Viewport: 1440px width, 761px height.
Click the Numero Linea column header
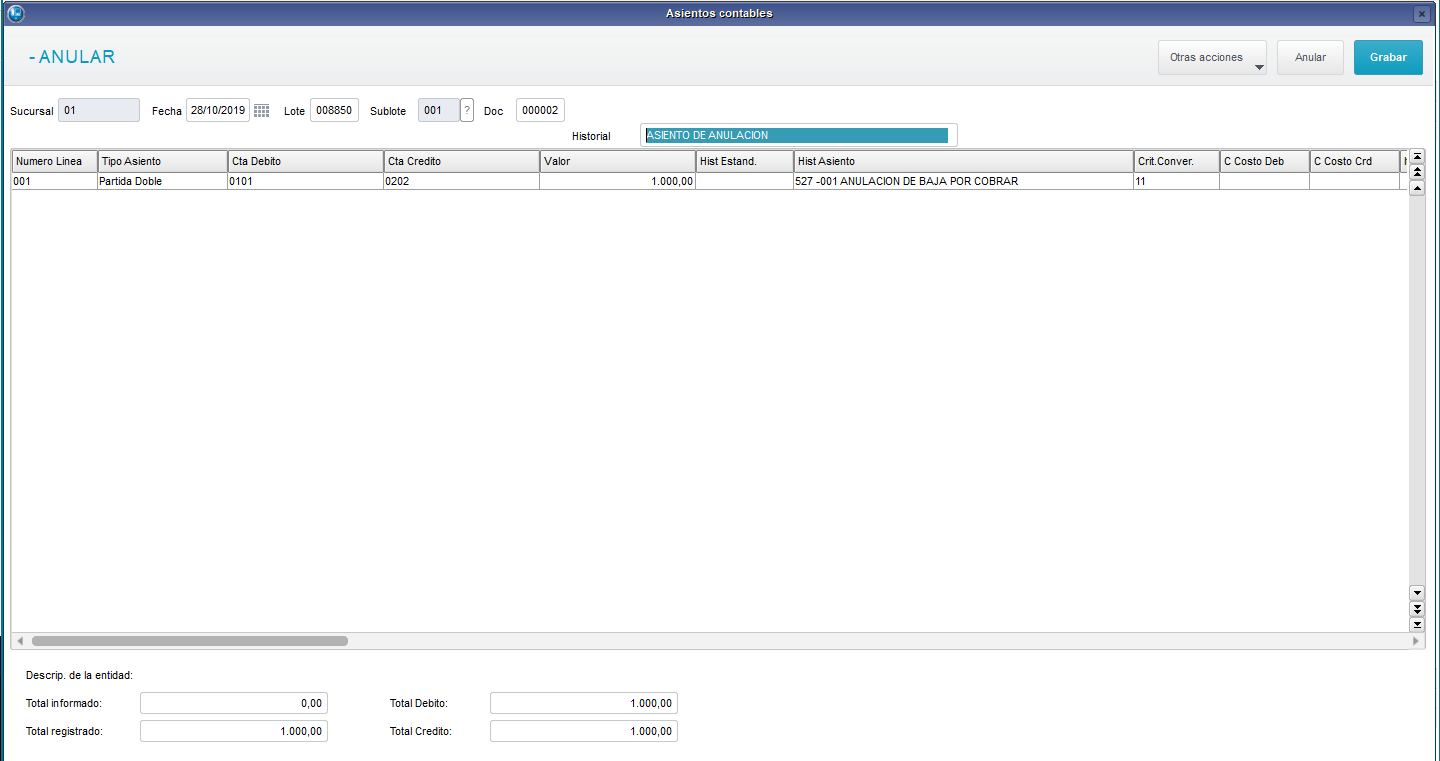54,161
